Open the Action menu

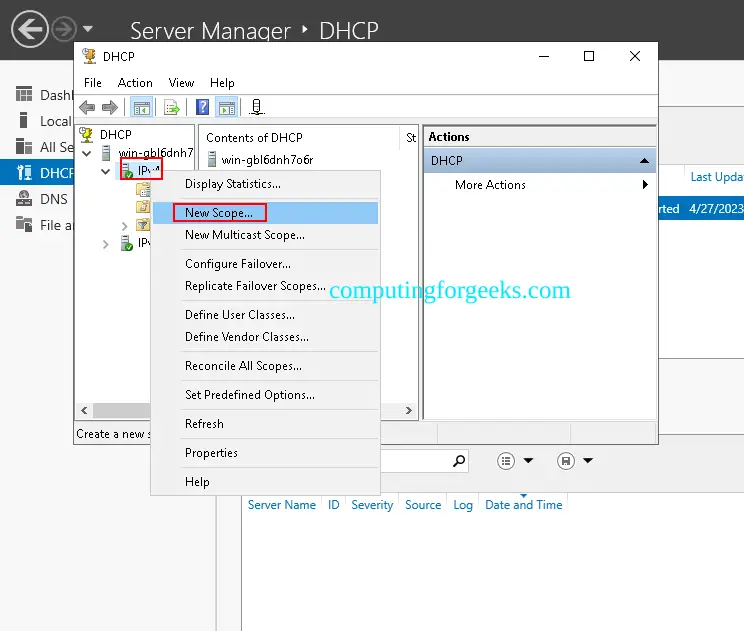(135, 83)
